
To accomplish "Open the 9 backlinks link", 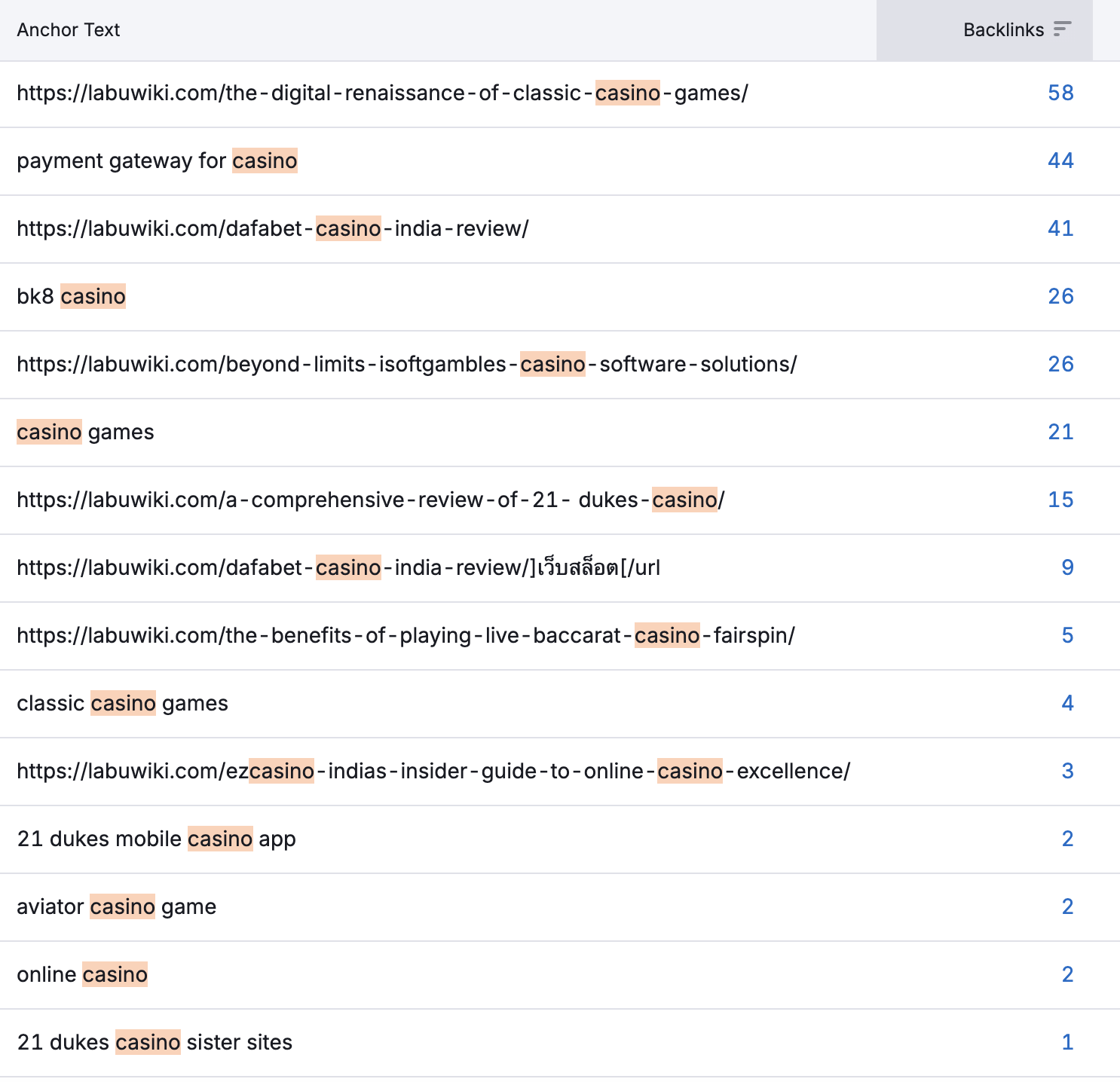I will pyautogui.click(x=1066, y=567).
